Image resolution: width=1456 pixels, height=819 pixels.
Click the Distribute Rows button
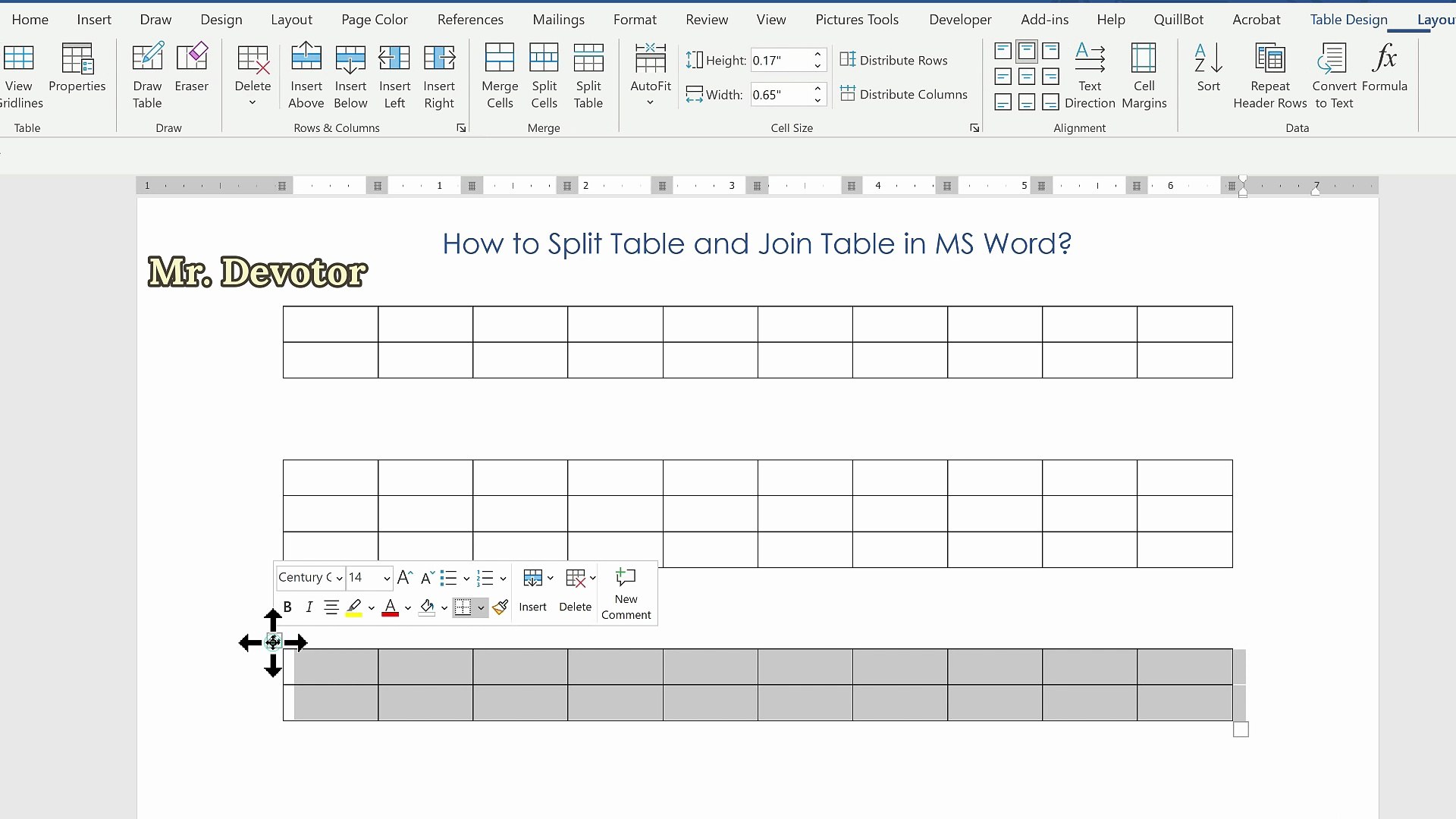coord(894,60)
